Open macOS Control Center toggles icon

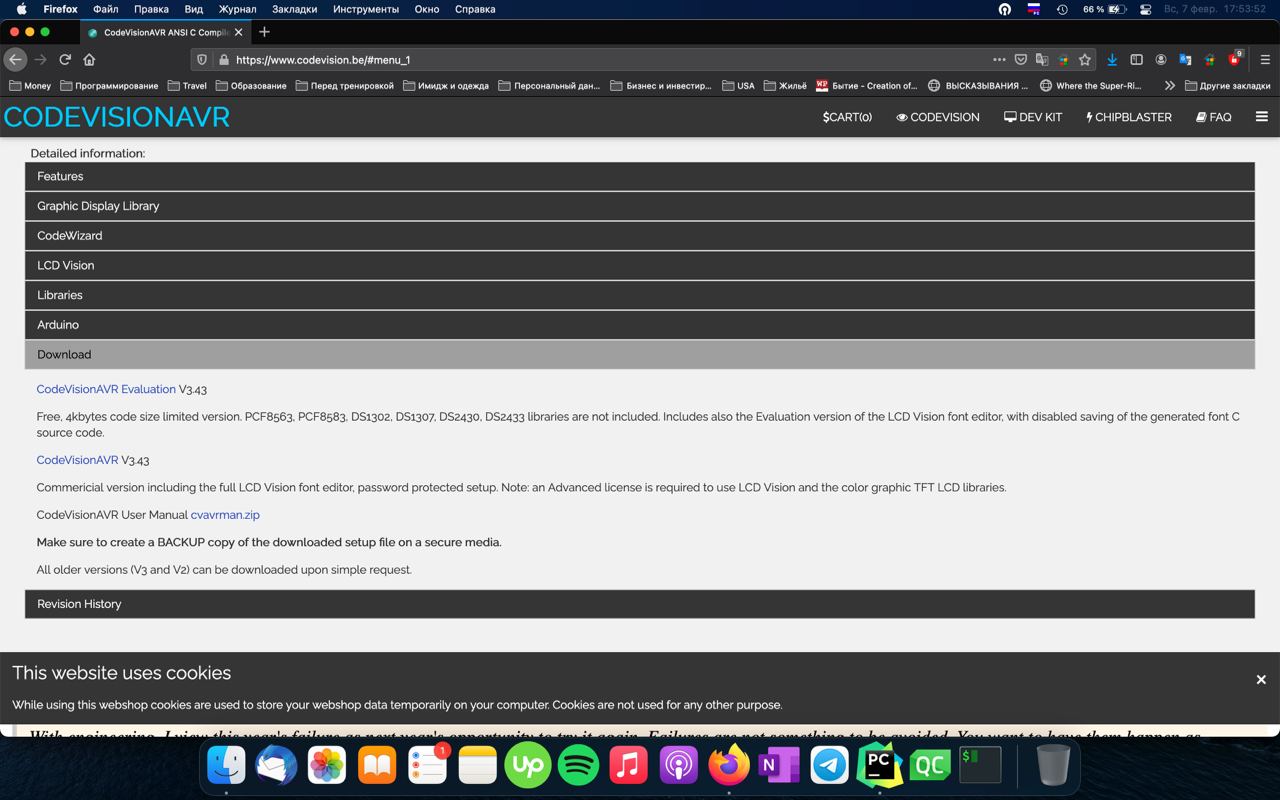[x=1146, y=9]
